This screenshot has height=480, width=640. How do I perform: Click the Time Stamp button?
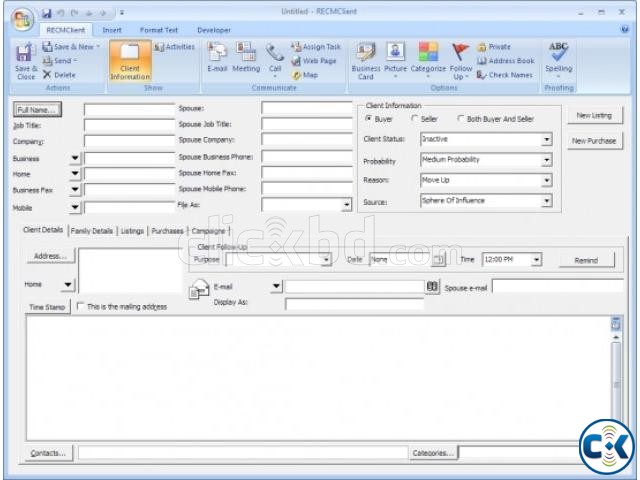point(47,307)
